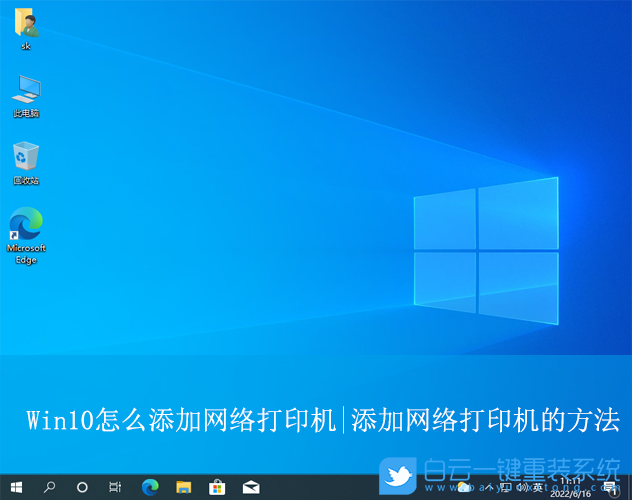Expand hidden system tray icons
Screen dimensions: 632x500
(489, 488)
